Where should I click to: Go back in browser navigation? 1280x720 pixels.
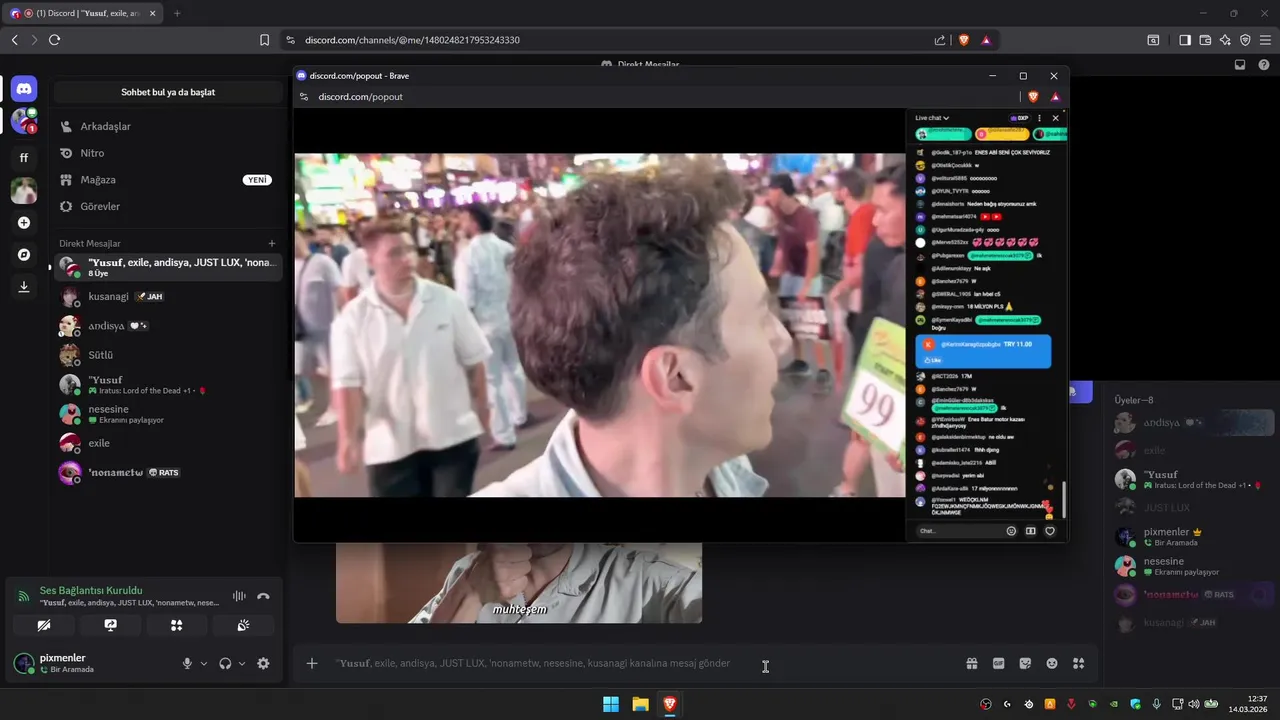14,40
